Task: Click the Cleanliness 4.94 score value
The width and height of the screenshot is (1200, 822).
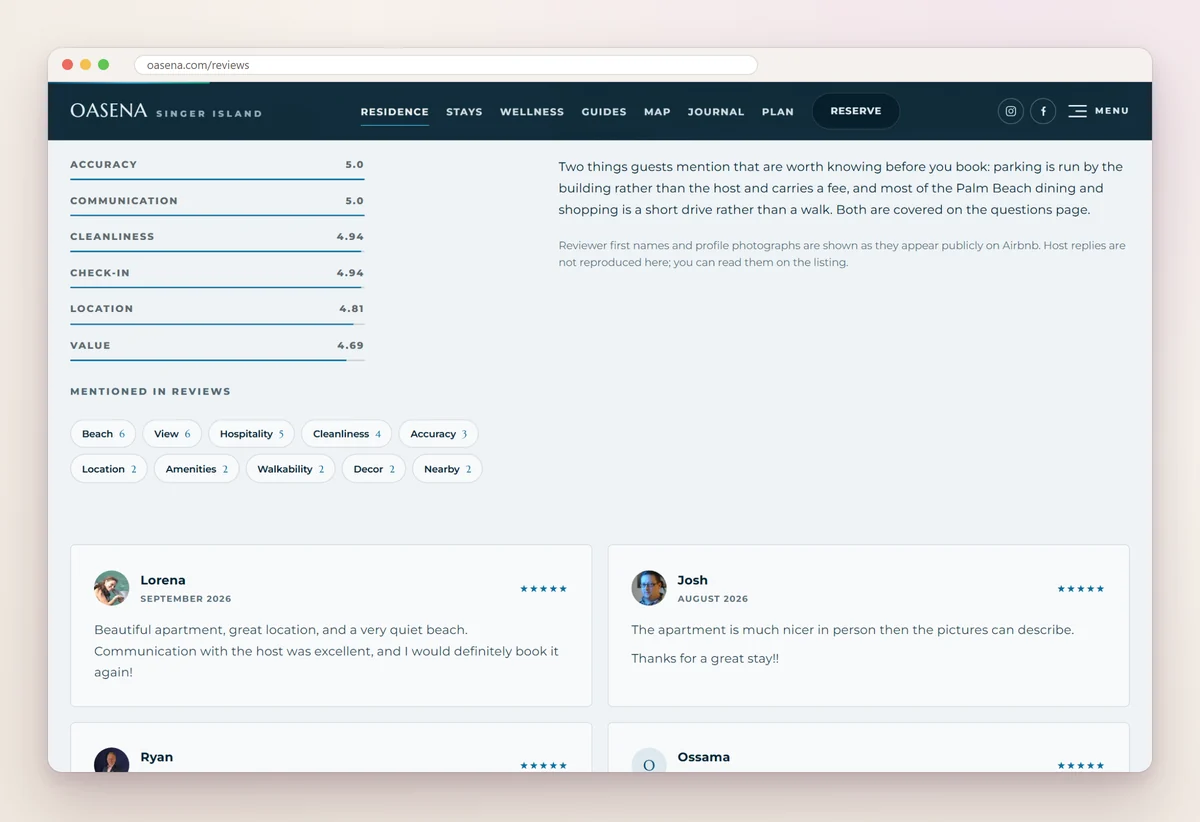Action: click(x=350, y=237)
